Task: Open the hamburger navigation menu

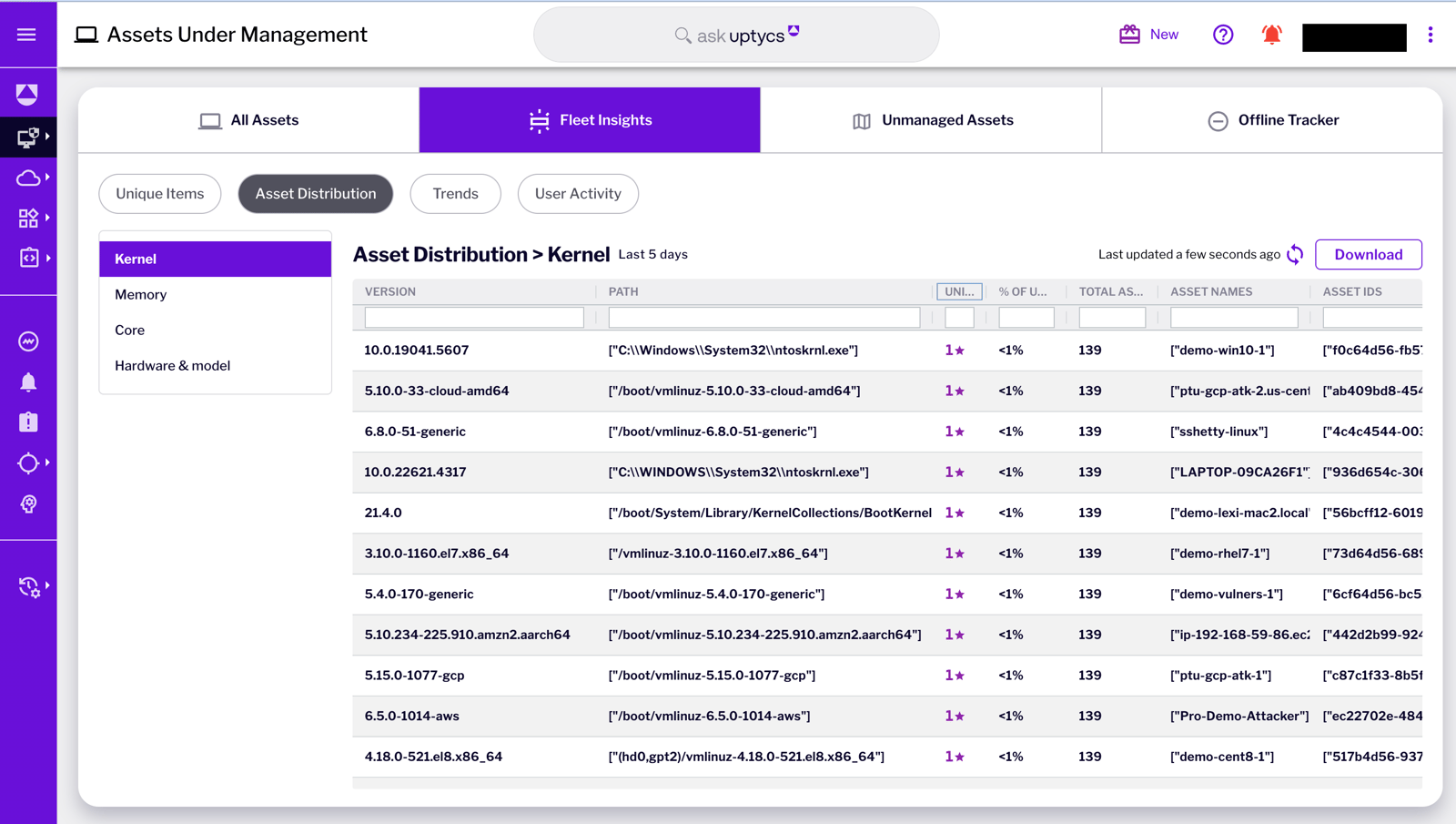Action: [26, 35]
